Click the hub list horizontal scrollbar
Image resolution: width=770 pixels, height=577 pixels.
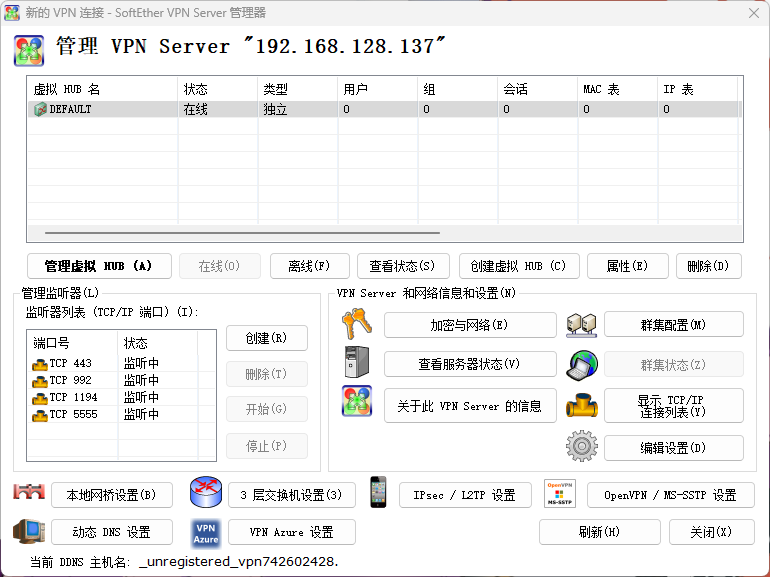pyautogui.click(x=242, y=233)
